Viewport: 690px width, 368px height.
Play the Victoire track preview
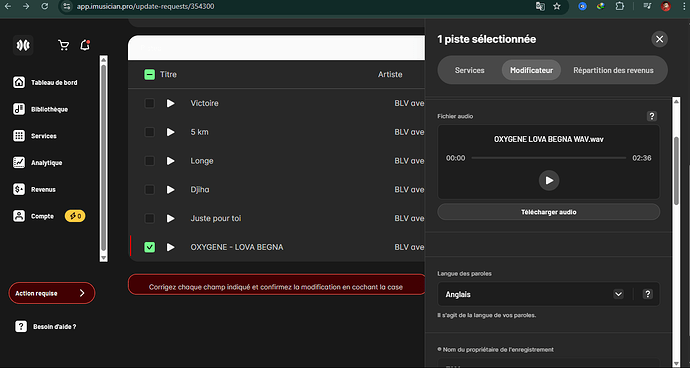[x=170, y=103]
